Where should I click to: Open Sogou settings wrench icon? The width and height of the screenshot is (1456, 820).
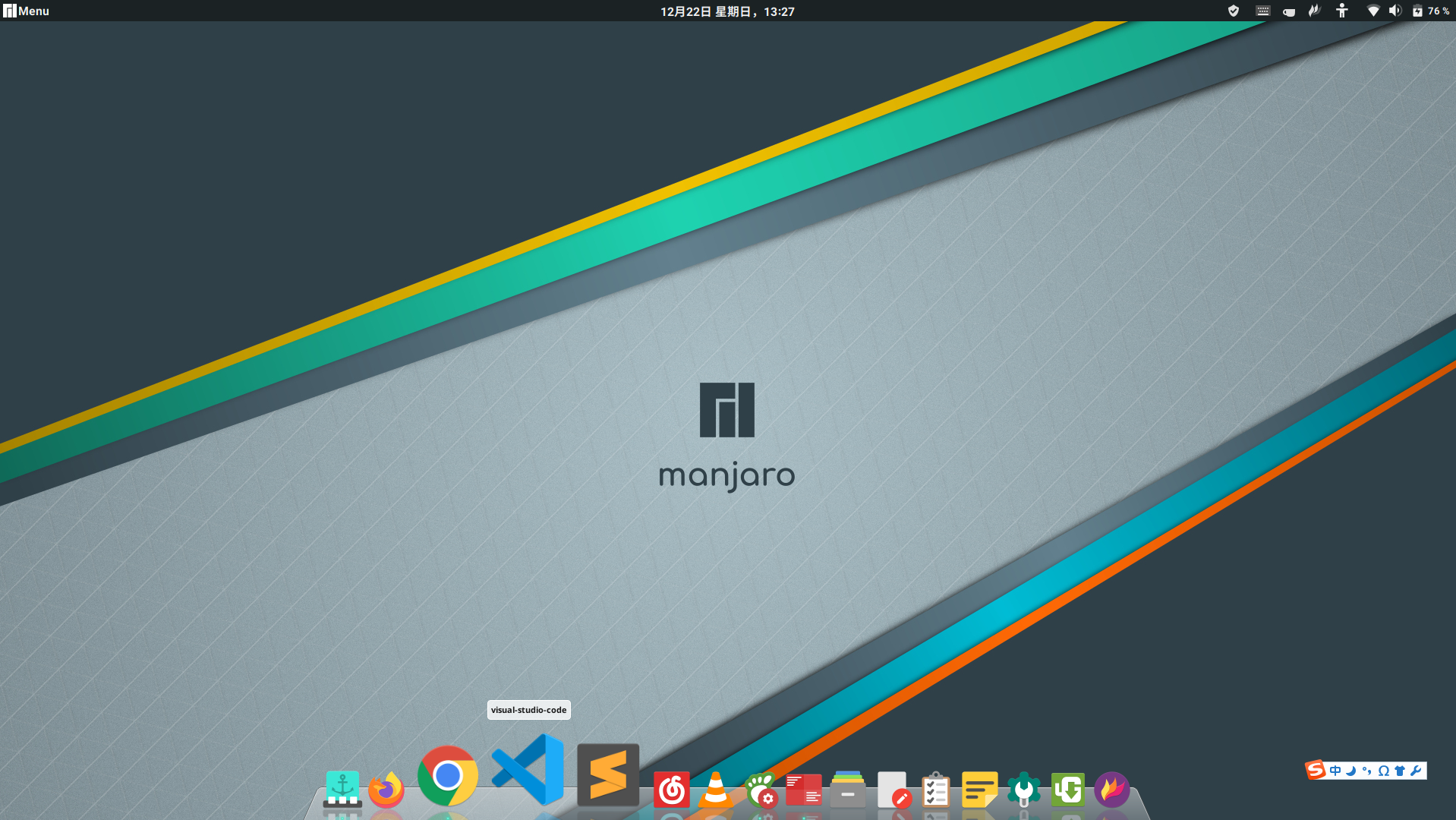point(1416,771)
